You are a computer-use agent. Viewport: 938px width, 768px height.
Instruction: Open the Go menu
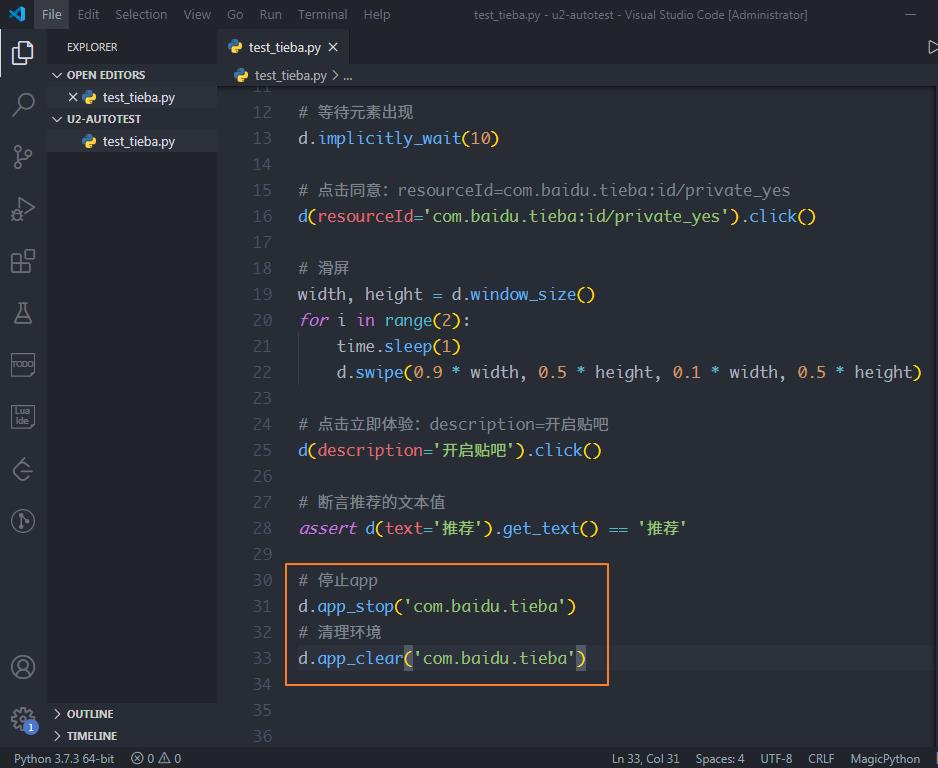click(235, 14)
